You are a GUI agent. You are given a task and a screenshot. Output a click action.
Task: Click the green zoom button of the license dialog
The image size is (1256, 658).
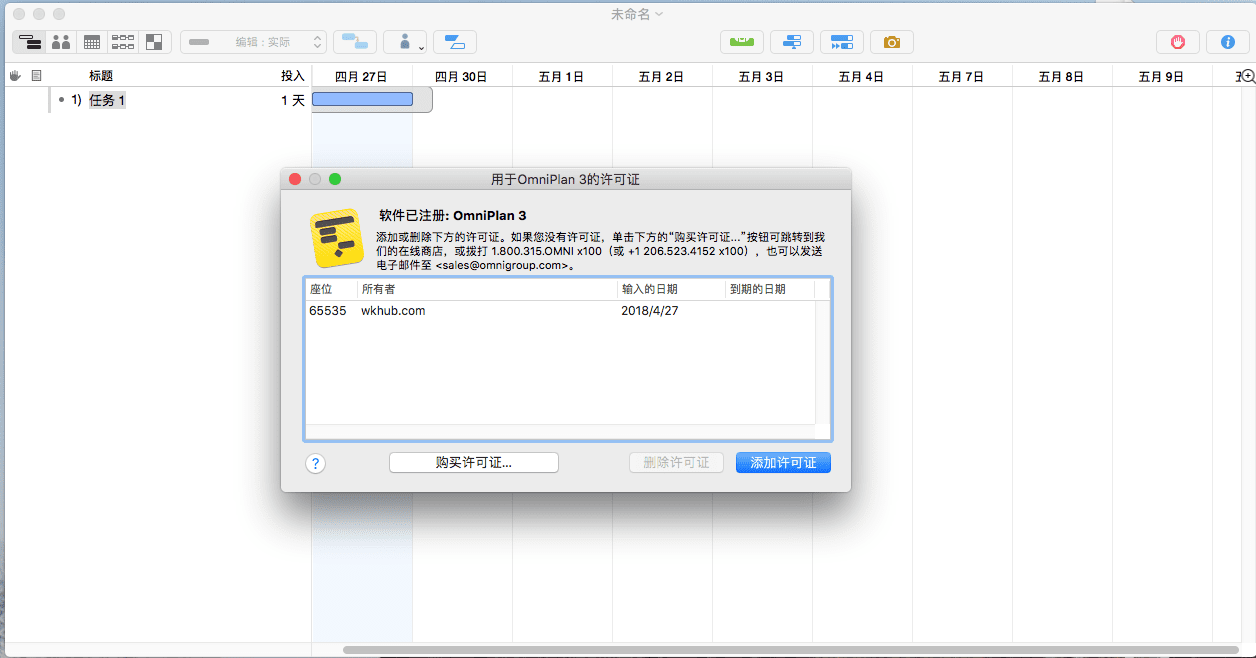coord(335,179)
